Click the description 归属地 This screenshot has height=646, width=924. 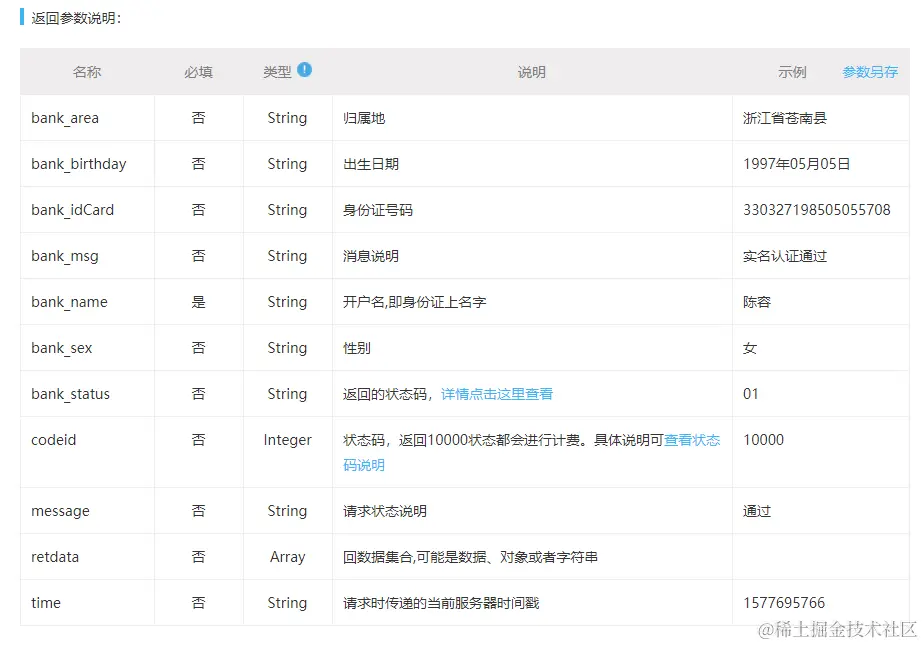coord(364,118)
